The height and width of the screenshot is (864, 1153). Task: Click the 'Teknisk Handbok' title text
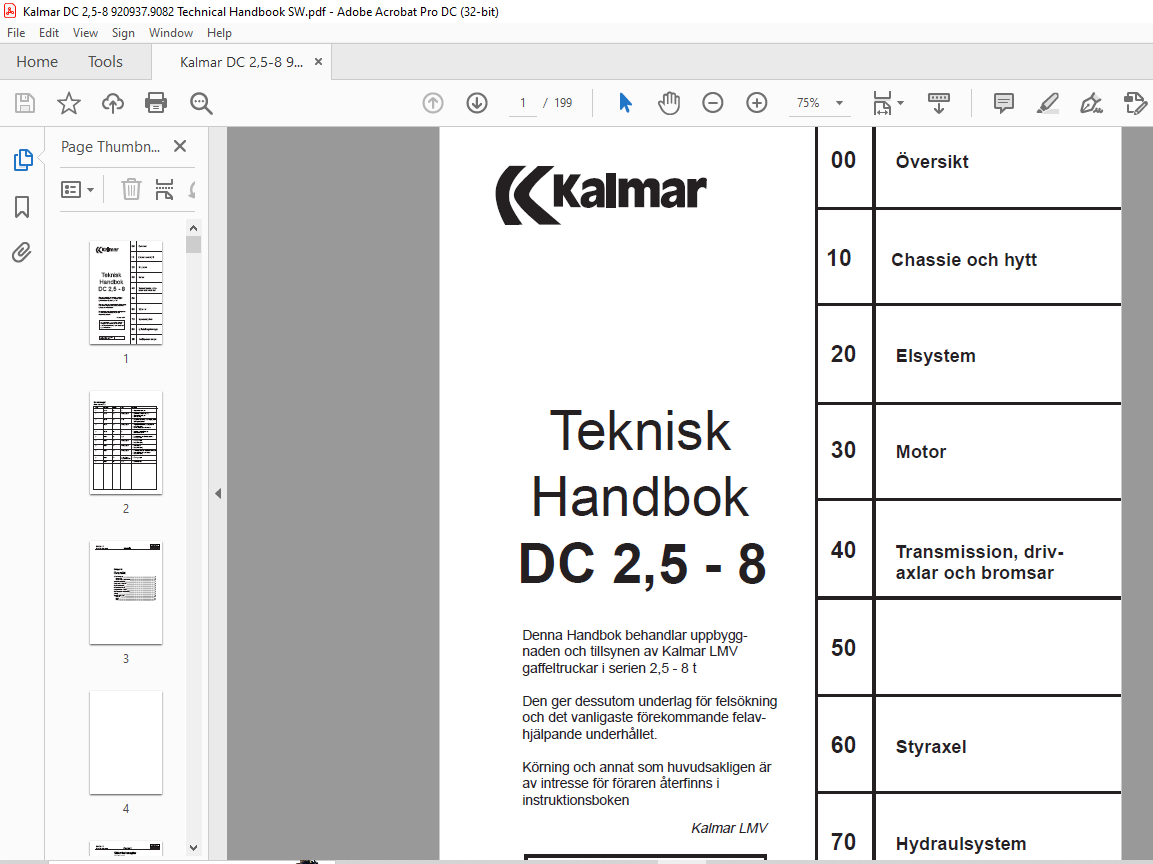(640, 464)
